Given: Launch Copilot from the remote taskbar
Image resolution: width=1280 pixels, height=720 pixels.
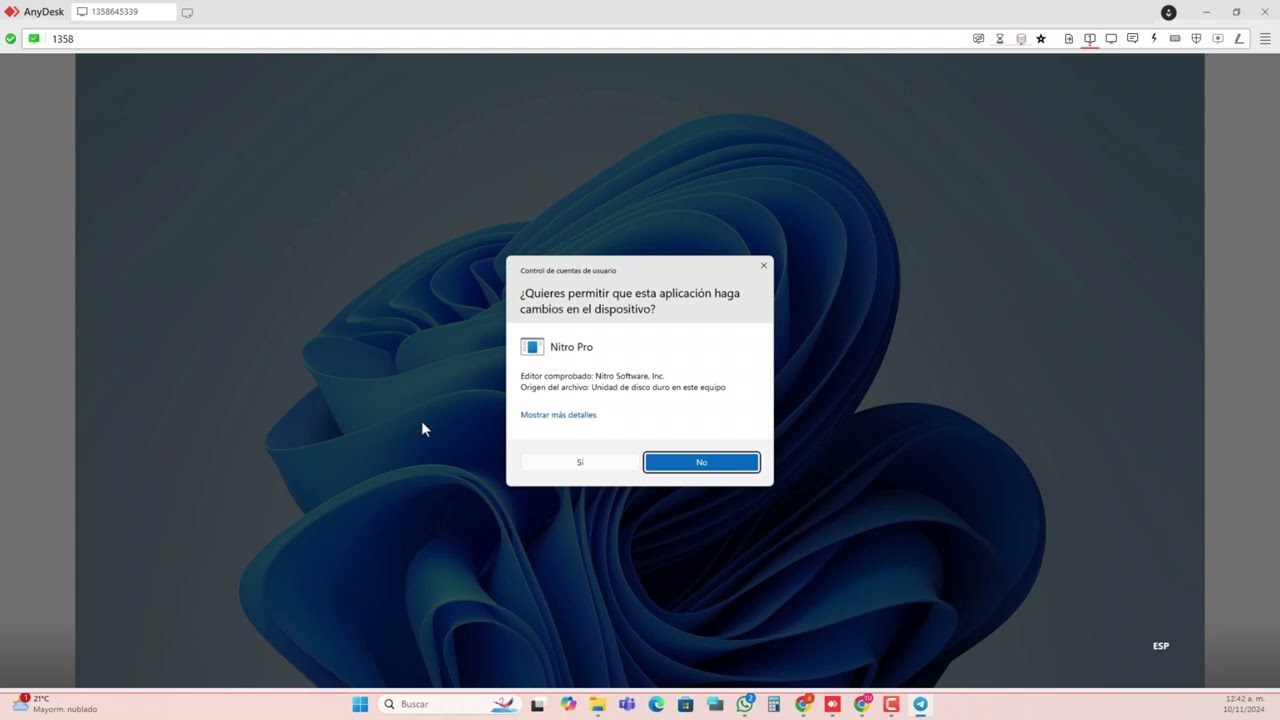Looking at the screenshot, I should point(568,704).
